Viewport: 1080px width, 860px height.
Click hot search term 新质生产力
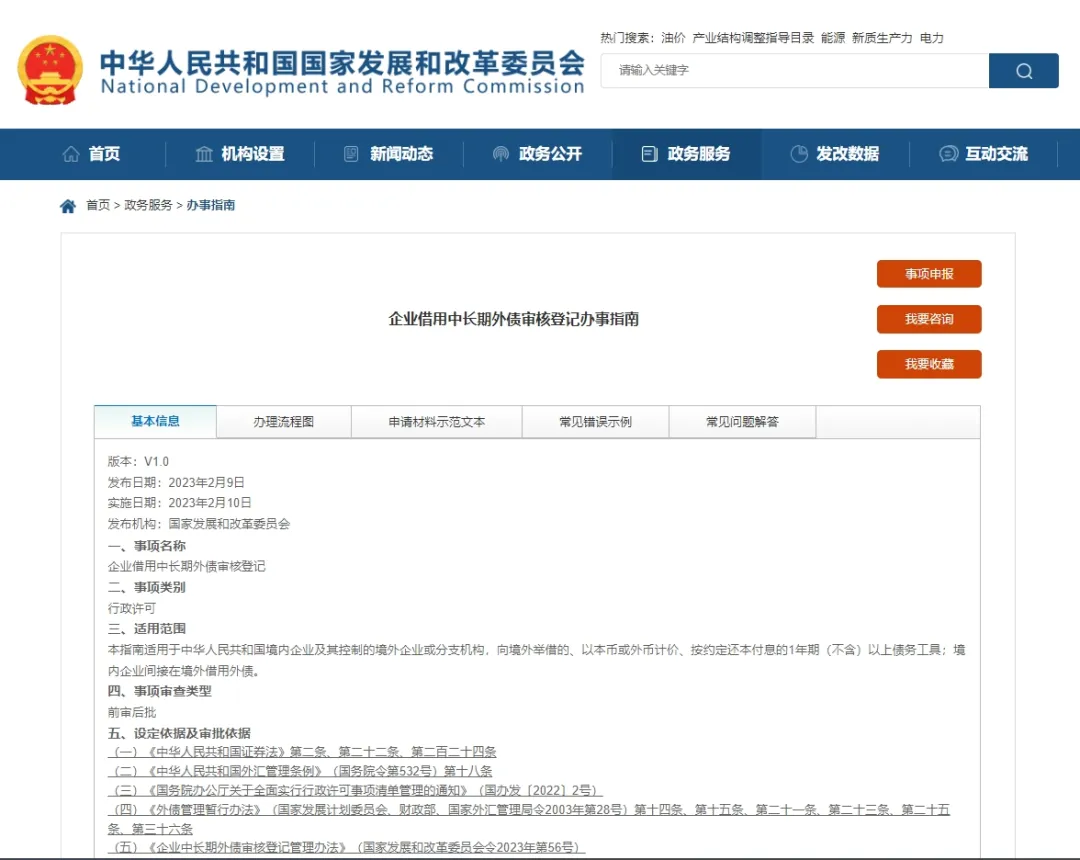pos(882,38)
